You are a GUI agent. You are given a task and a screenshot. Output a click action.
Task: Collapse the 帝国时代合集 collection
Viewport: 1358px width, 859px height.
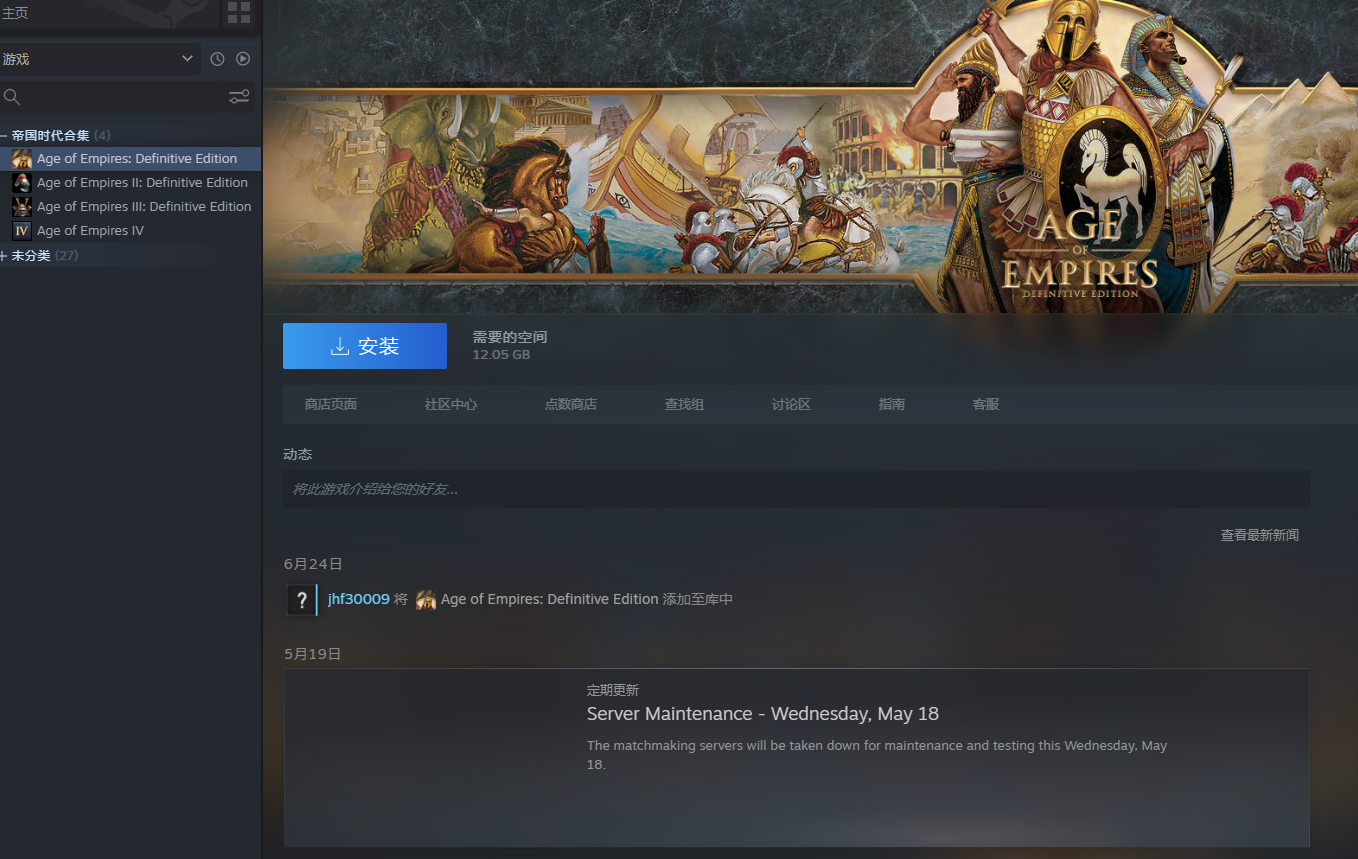pos(4,135)
